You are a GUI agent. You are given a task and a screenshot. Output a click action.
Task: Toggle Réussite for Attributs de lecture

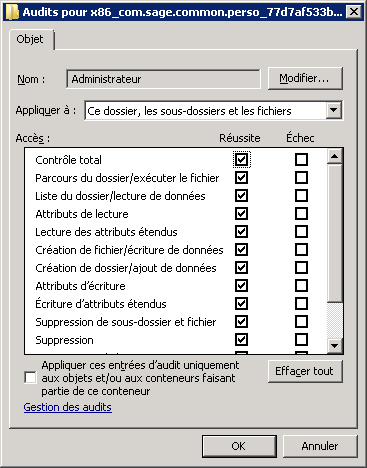(x=241, y=214)
